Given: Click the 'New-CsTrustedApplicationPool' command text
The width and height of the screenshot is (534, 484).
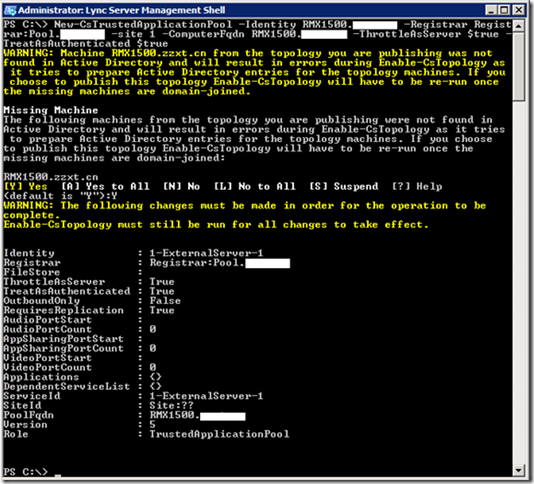Looking at the screenshot, I should pyautogui.click(x=143, y=25).
